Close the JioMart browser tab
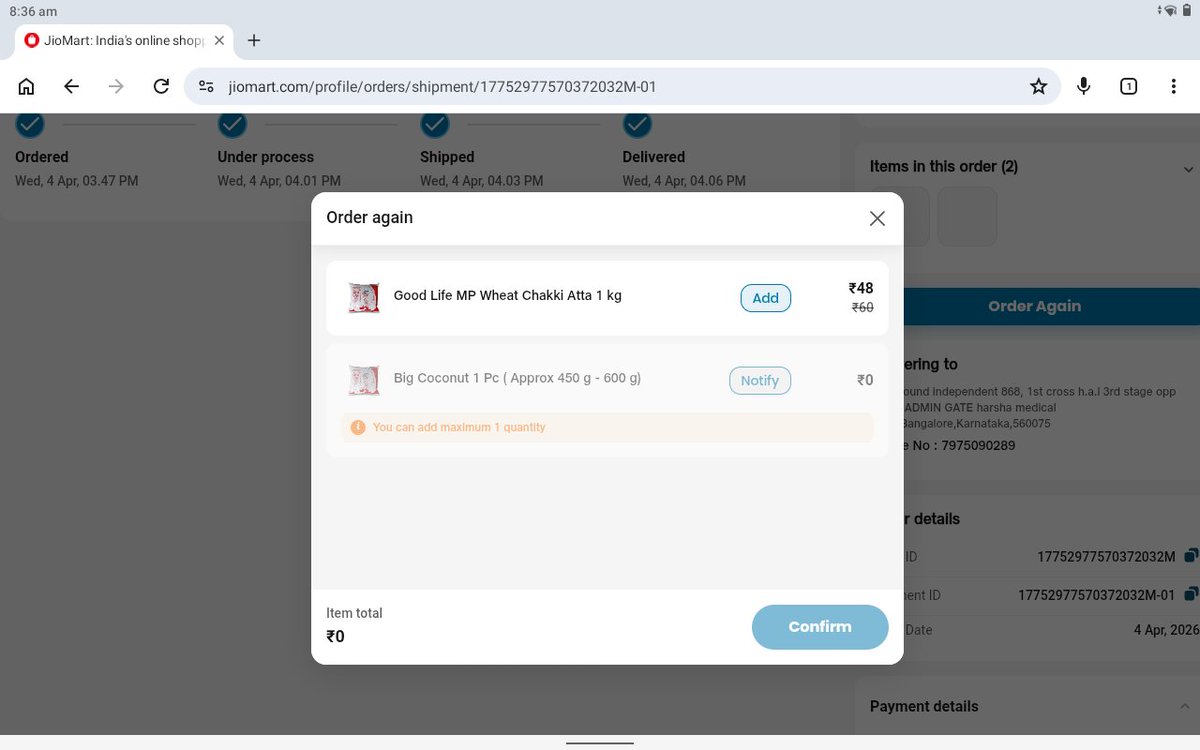1200x750 pixels. click(219, 40)
